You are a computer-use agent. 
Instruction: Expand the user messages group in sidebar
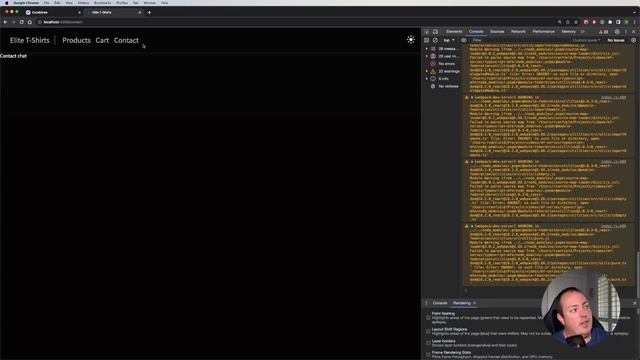click(x=427, y=56)
